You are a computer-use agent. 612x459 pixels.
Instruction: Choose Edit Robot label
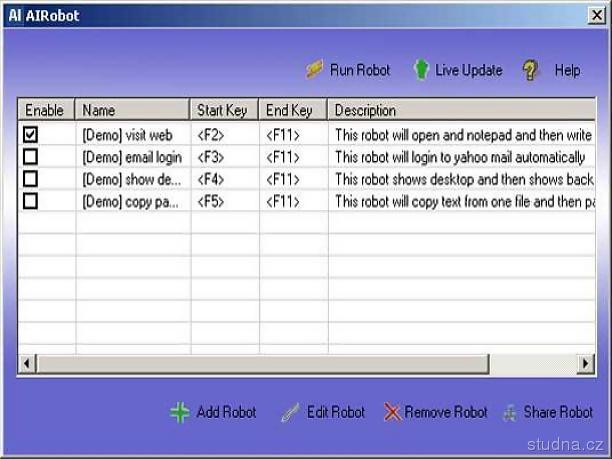tap(336, 412)
